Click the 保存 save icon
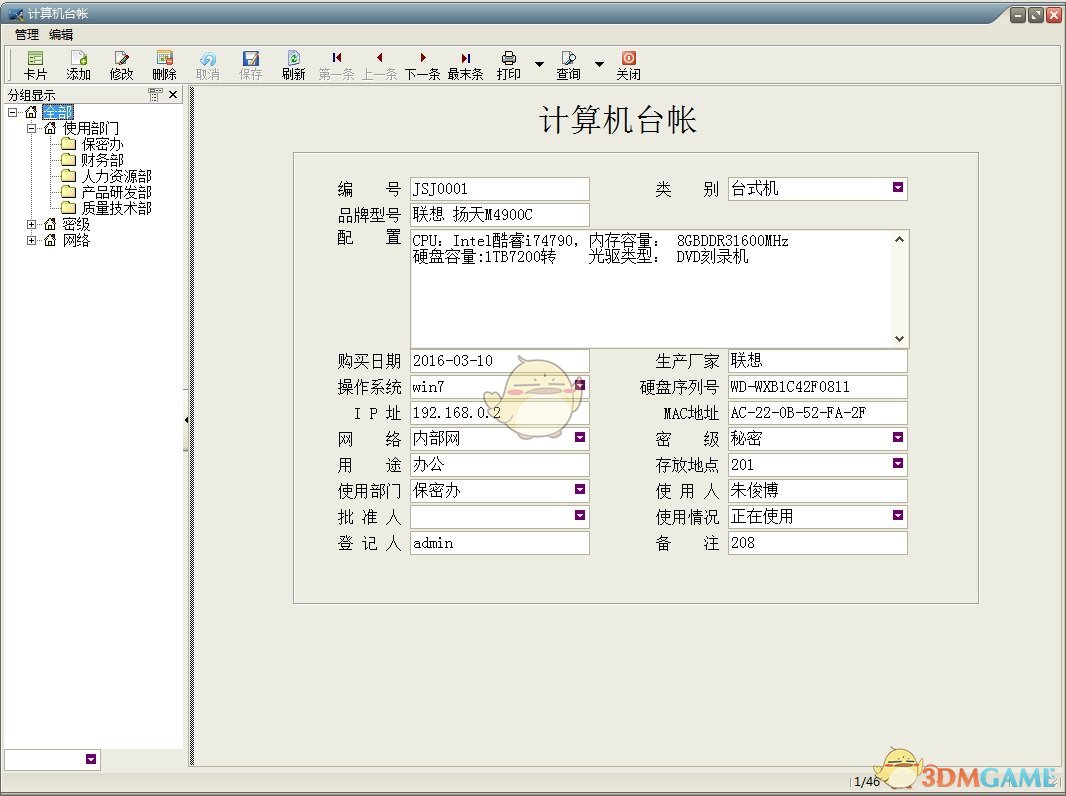This screenshot has width=1066, height=796. [x=250, y=65]
